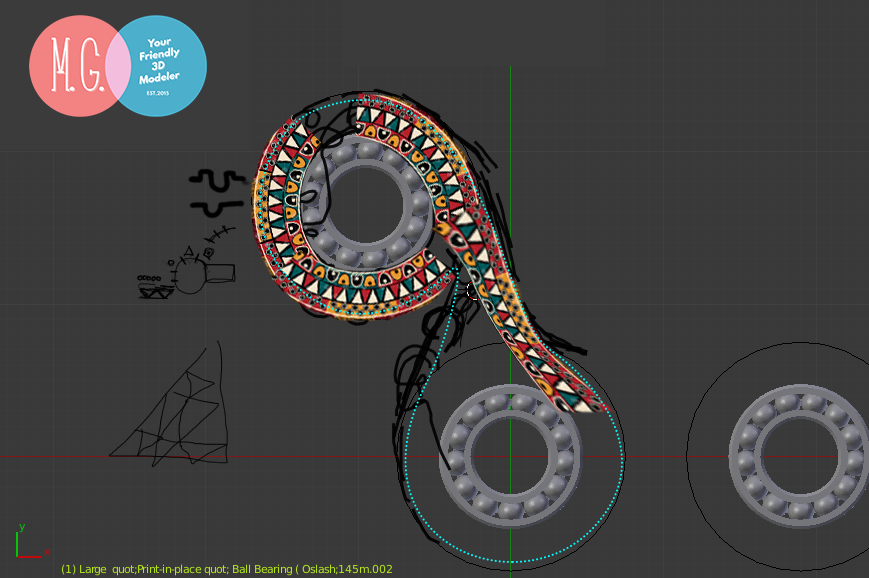Click the Ball Bearing status text at the bottom

(x=265, y=569)
